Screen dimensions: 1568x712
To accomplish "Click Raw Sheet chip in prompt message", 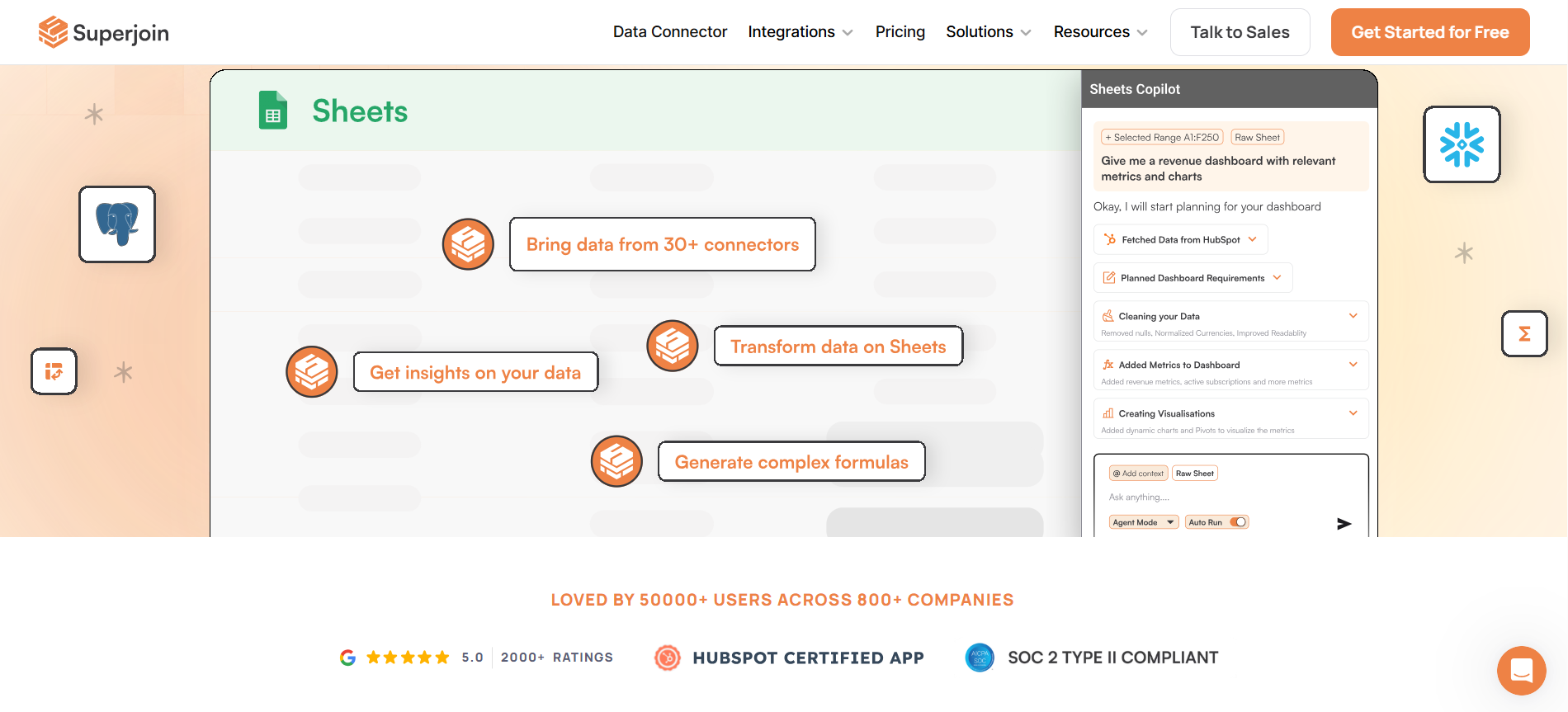I will pyautogui.click(x=1257, y=137).
